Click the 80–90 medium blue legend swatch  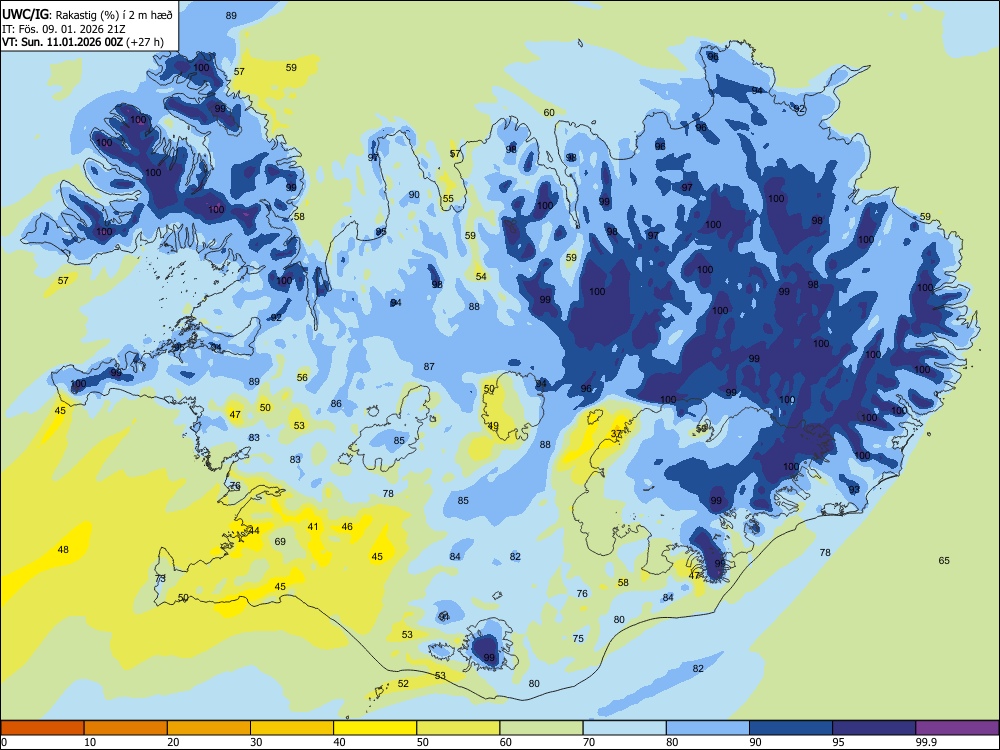pos(708,728)
